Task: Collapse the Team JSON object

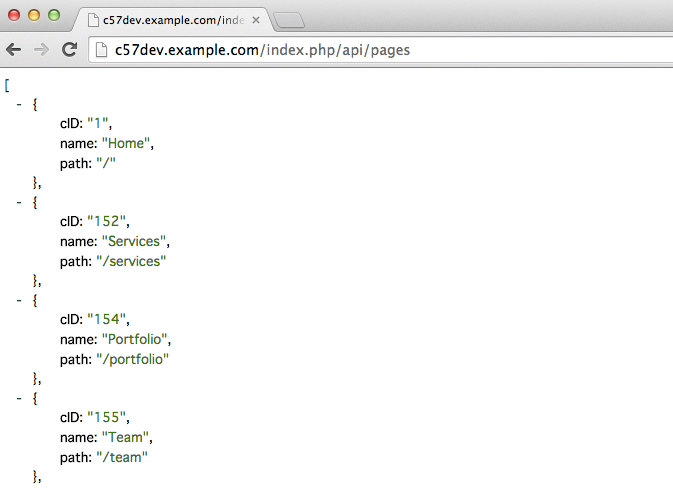Action: click(x=20, y=397)
